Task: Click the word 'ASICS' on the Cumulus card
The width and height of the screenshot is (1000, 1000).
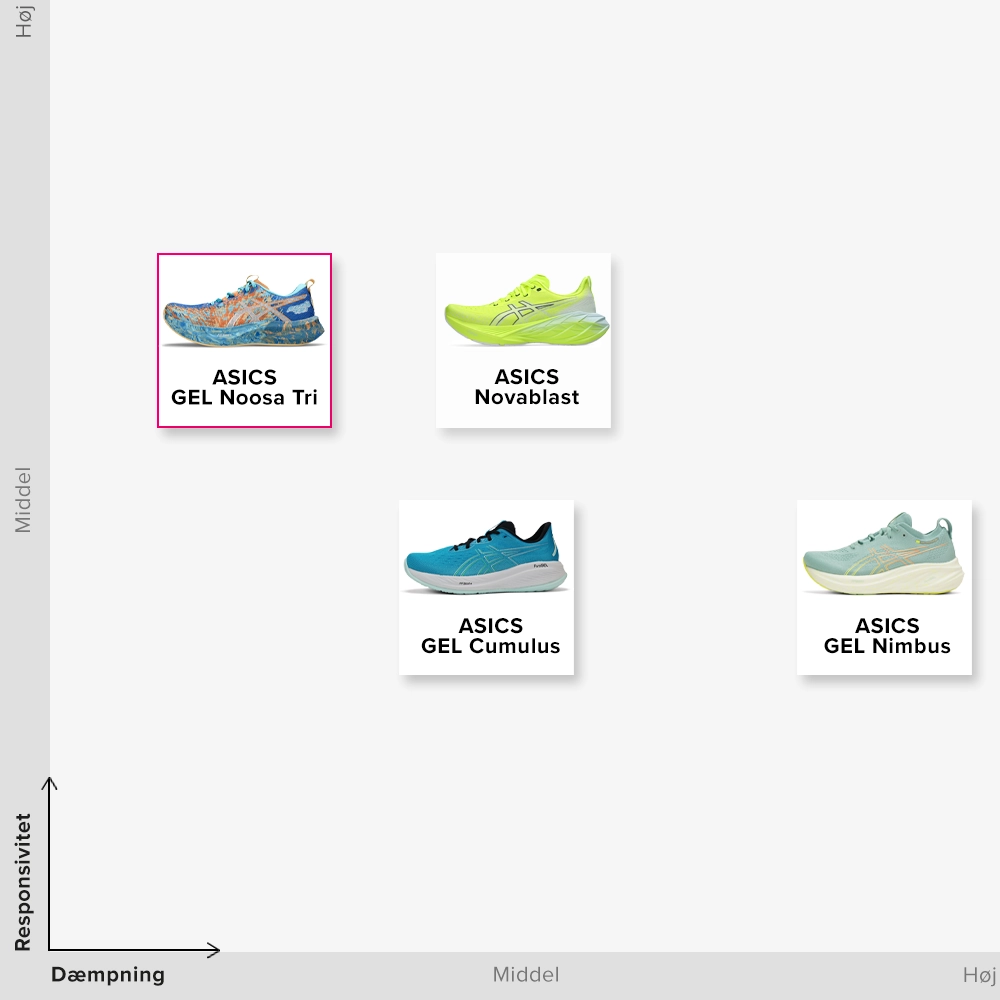Action: (x=490, y=626)
